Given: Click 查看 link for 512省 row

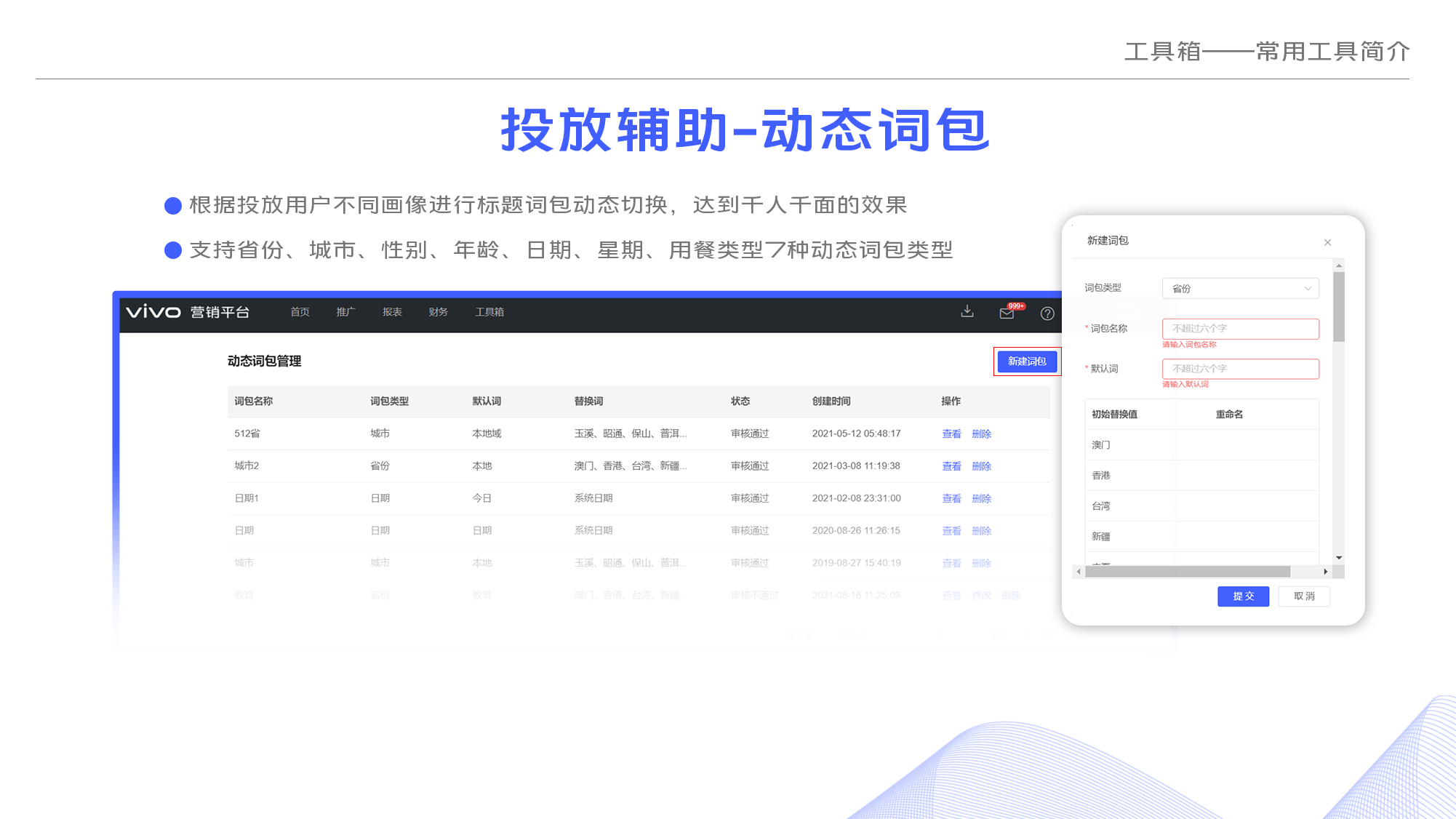Looking at the screenshot, I should point(951,434).
